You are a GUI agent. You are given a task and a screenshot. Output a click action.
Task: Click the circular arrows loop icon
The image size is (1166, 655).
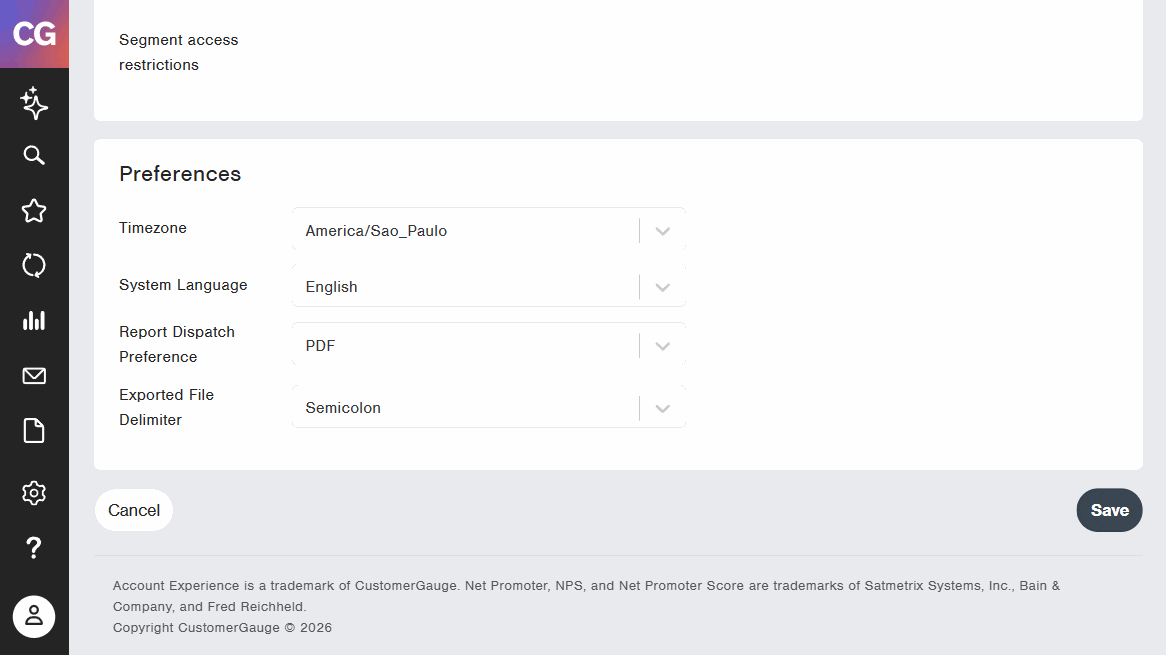tap(34, 265)
